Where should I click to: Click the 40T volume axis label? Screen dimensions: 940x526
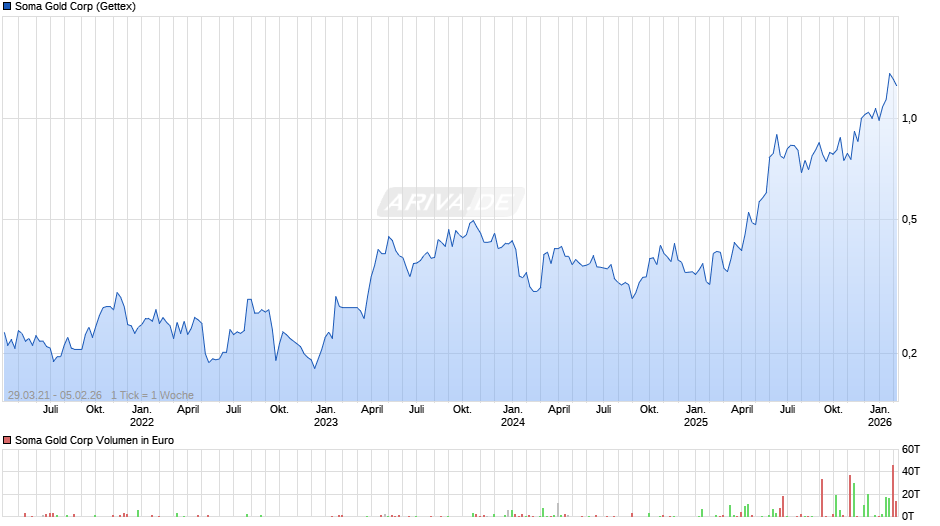(911, 471)
